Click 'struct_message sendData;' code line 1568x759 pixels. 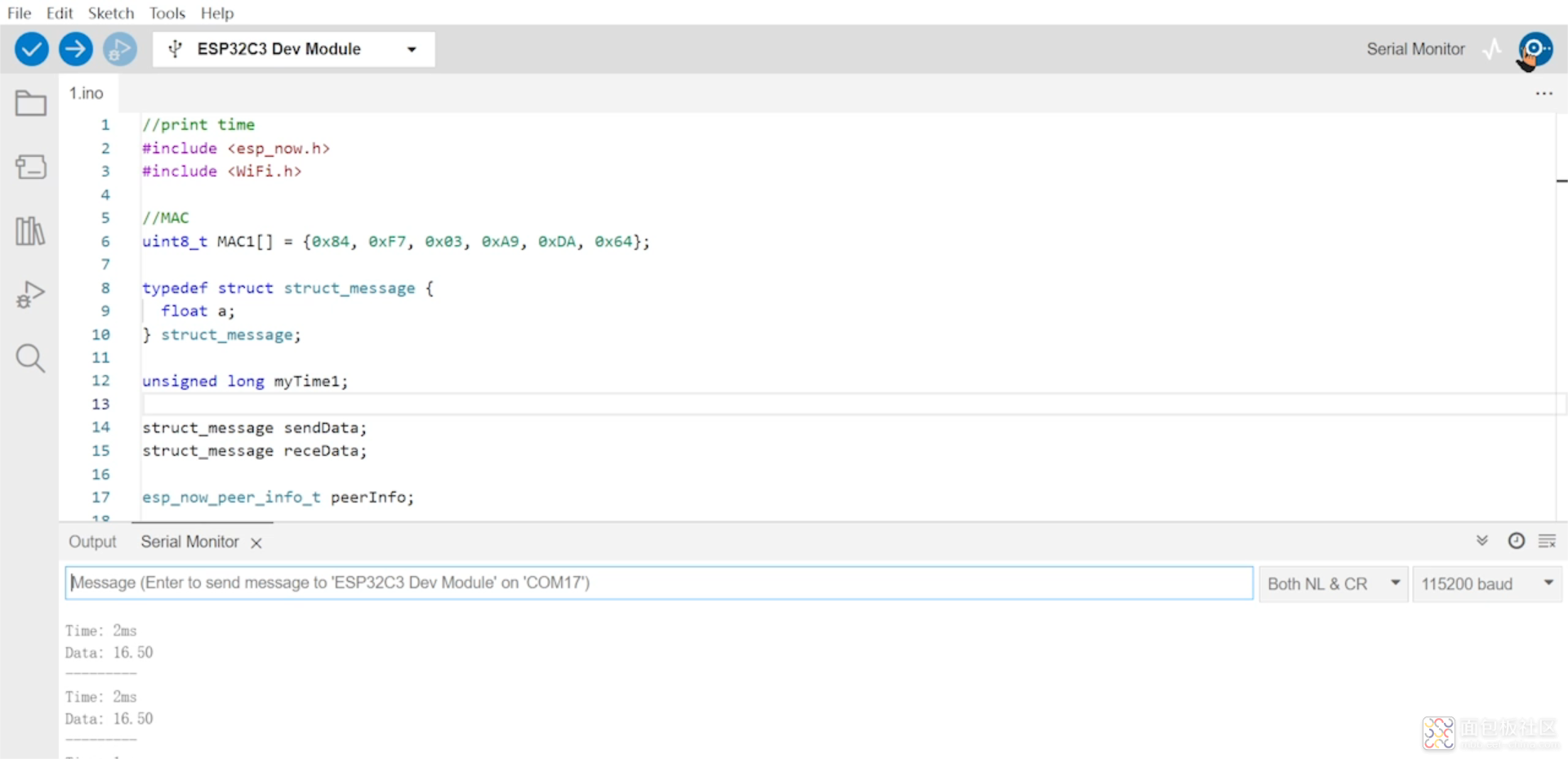click(255, 428)
